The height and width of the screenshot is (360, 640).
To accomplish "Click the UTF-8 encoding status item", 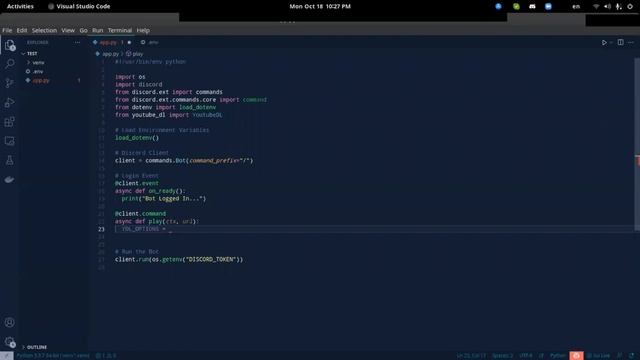I will click(526, 356).
